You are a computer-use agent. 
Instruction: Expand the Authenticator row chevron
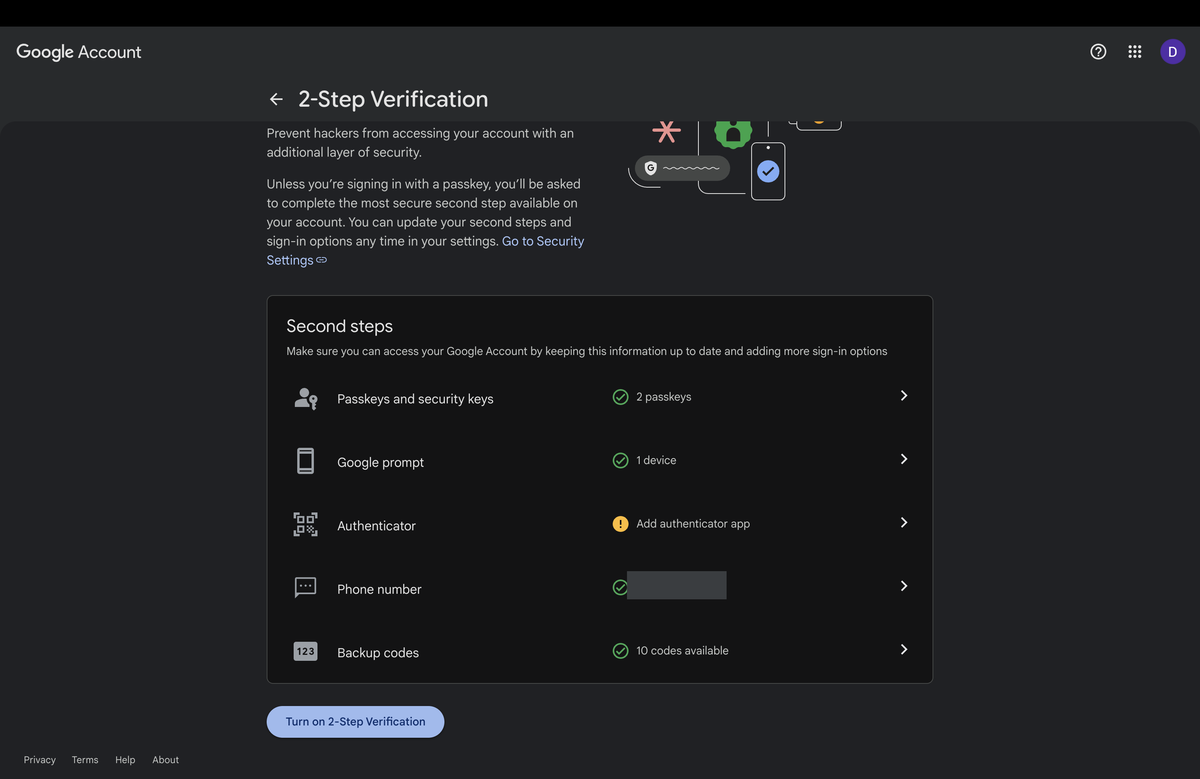[x=903, y=522]
